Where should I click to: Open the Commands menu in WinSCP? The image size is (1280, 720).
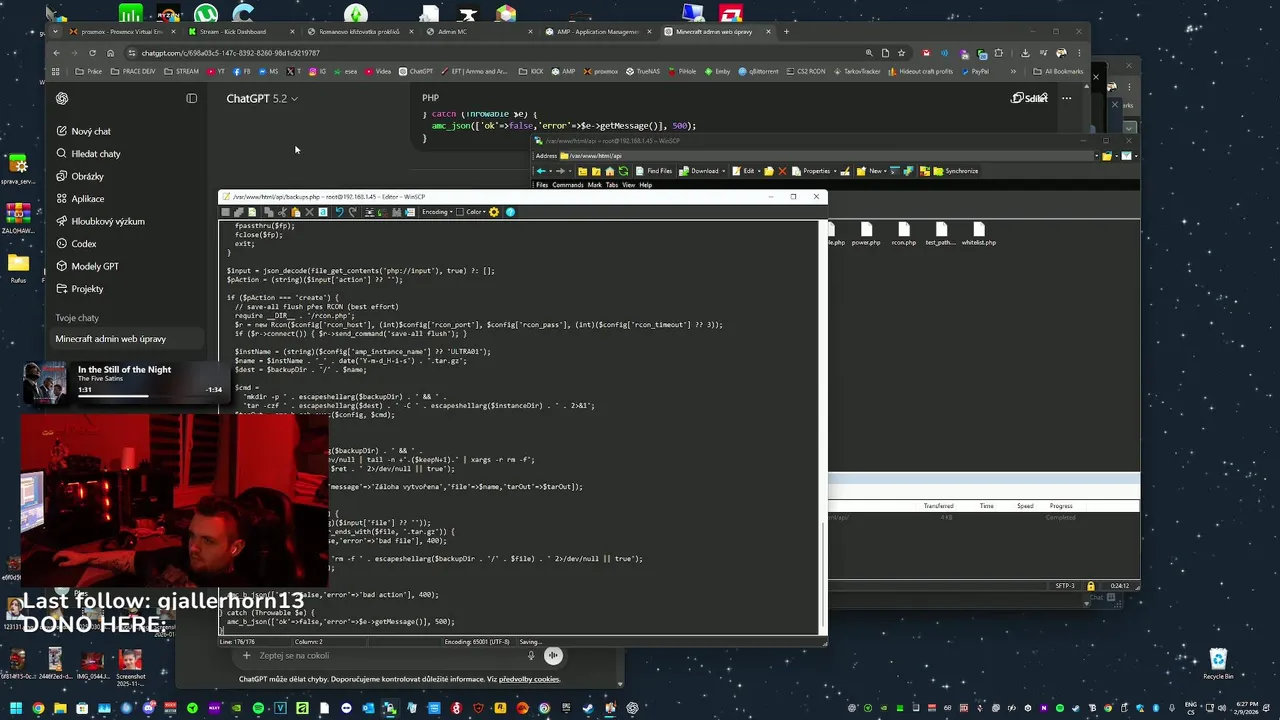(x=568, y=185)
